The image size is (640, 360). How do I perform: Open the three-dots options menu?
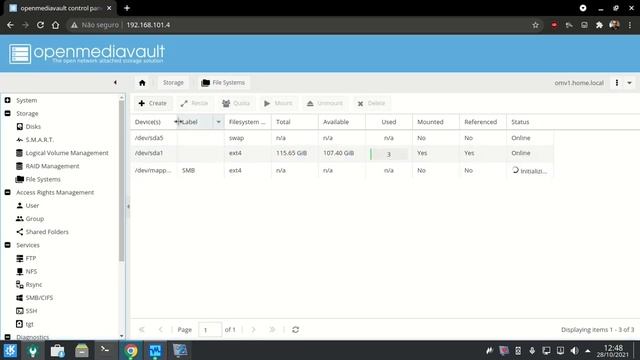click(617, 83)
